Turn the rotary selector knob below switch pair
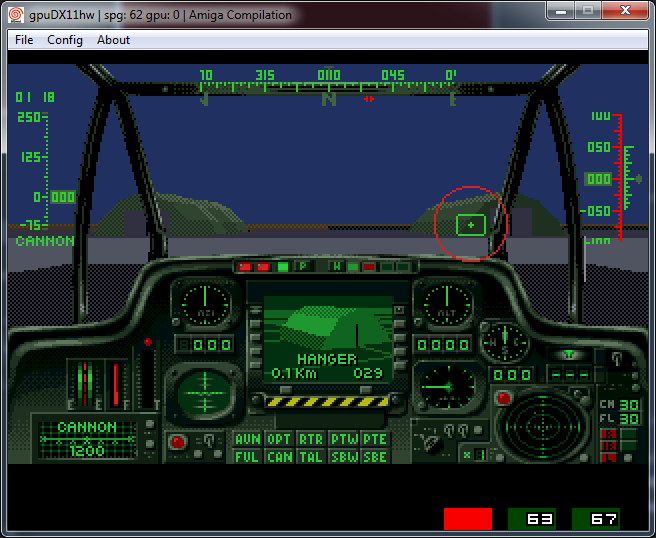Image resolution: width=656 pixels, height=538 pixels. coord(431,443)
